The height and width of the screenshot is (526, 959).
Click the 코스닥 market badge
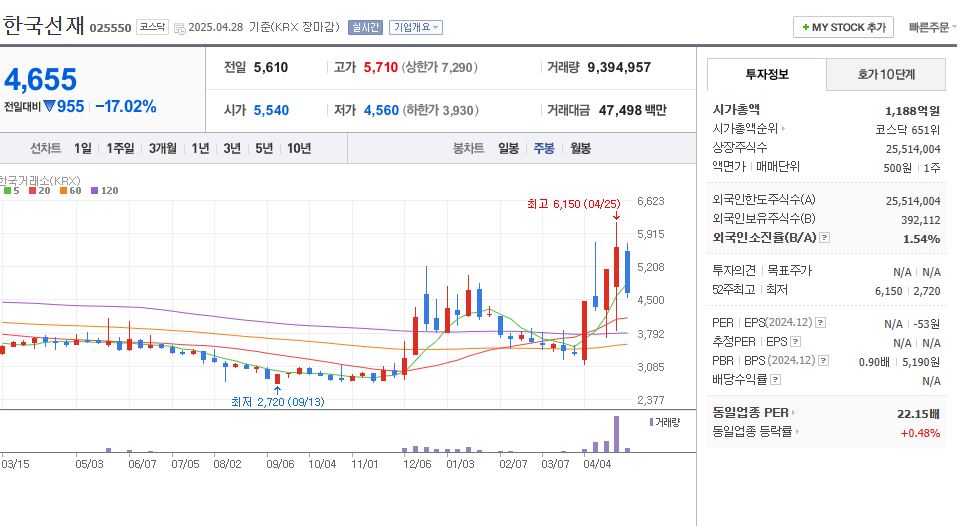point(152,27)
